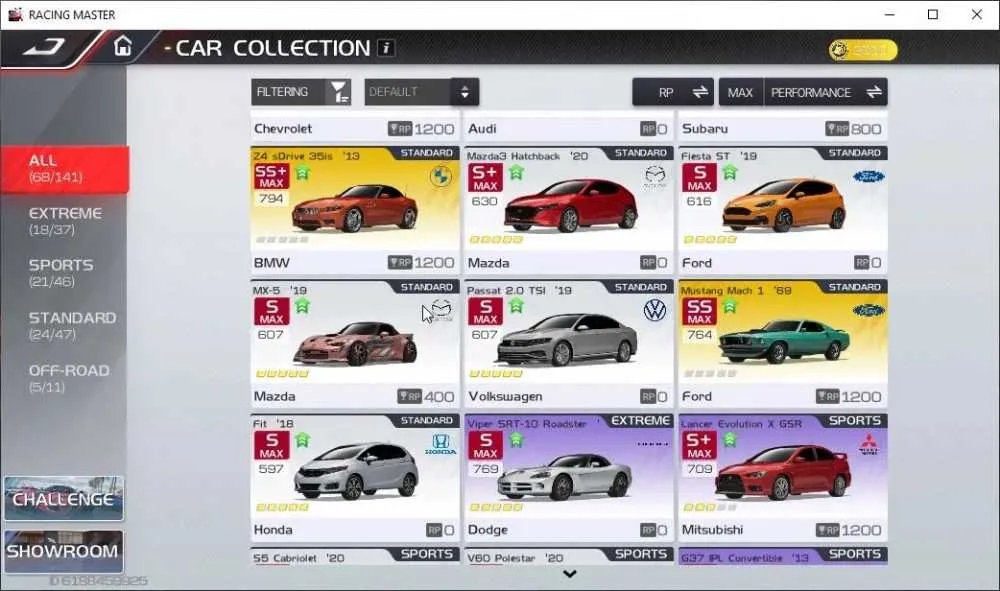The height and width of the screenshot is (591, 1000).
Task: Open the S5 Cabriolet '20 card
Action: pyautogui.click(x=355, y=556)
